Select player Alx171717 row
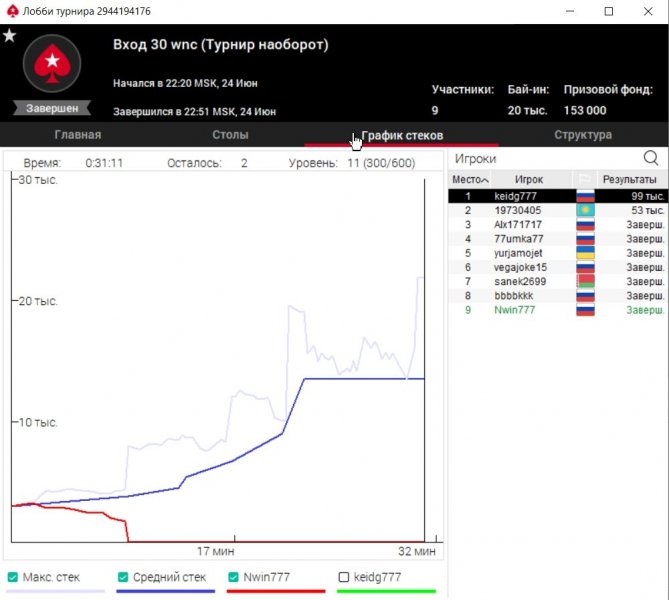Image resolution: width=669 pixels, height=600 pixels. click(518, 225)
